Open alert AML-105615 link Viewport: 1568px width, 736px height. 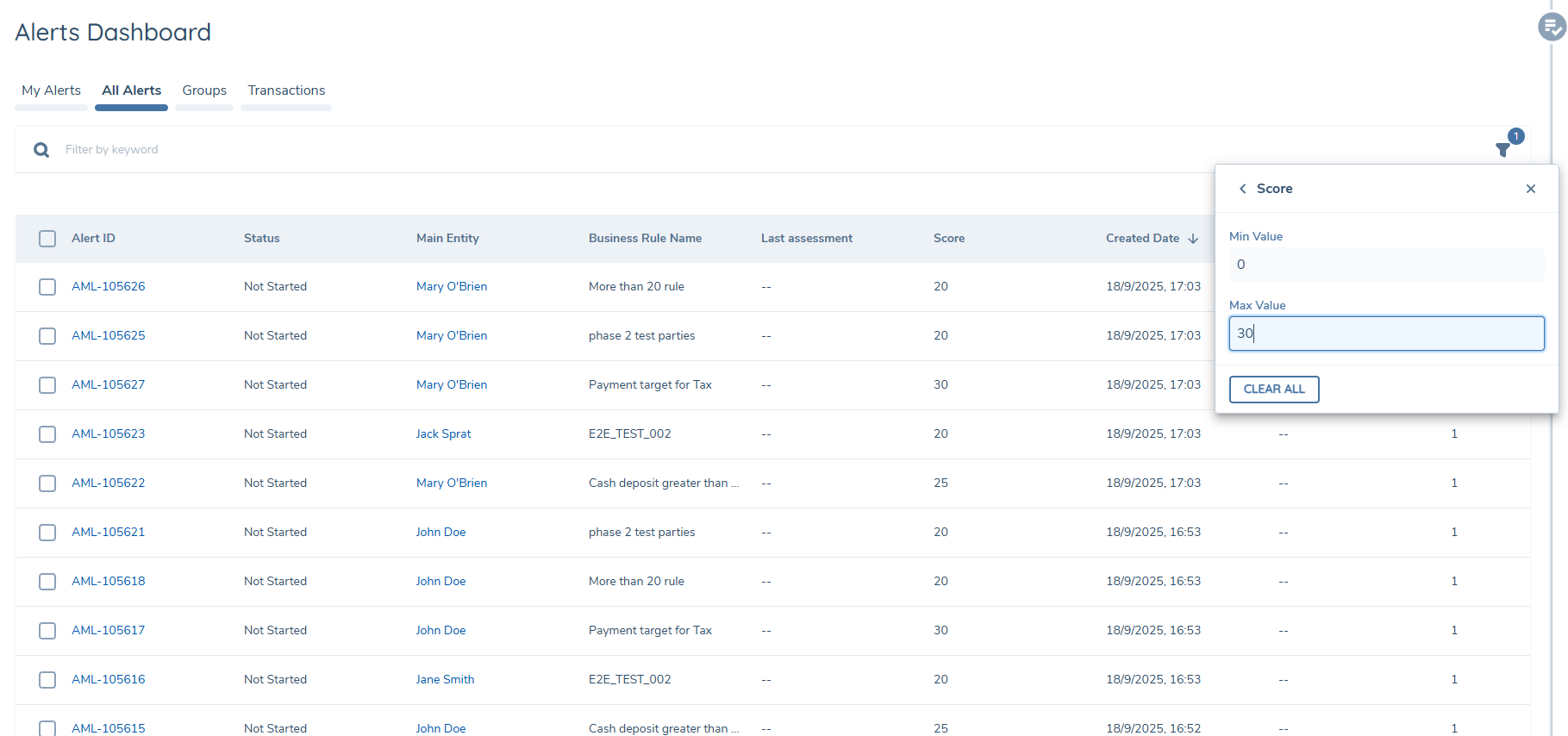[109, 728]
